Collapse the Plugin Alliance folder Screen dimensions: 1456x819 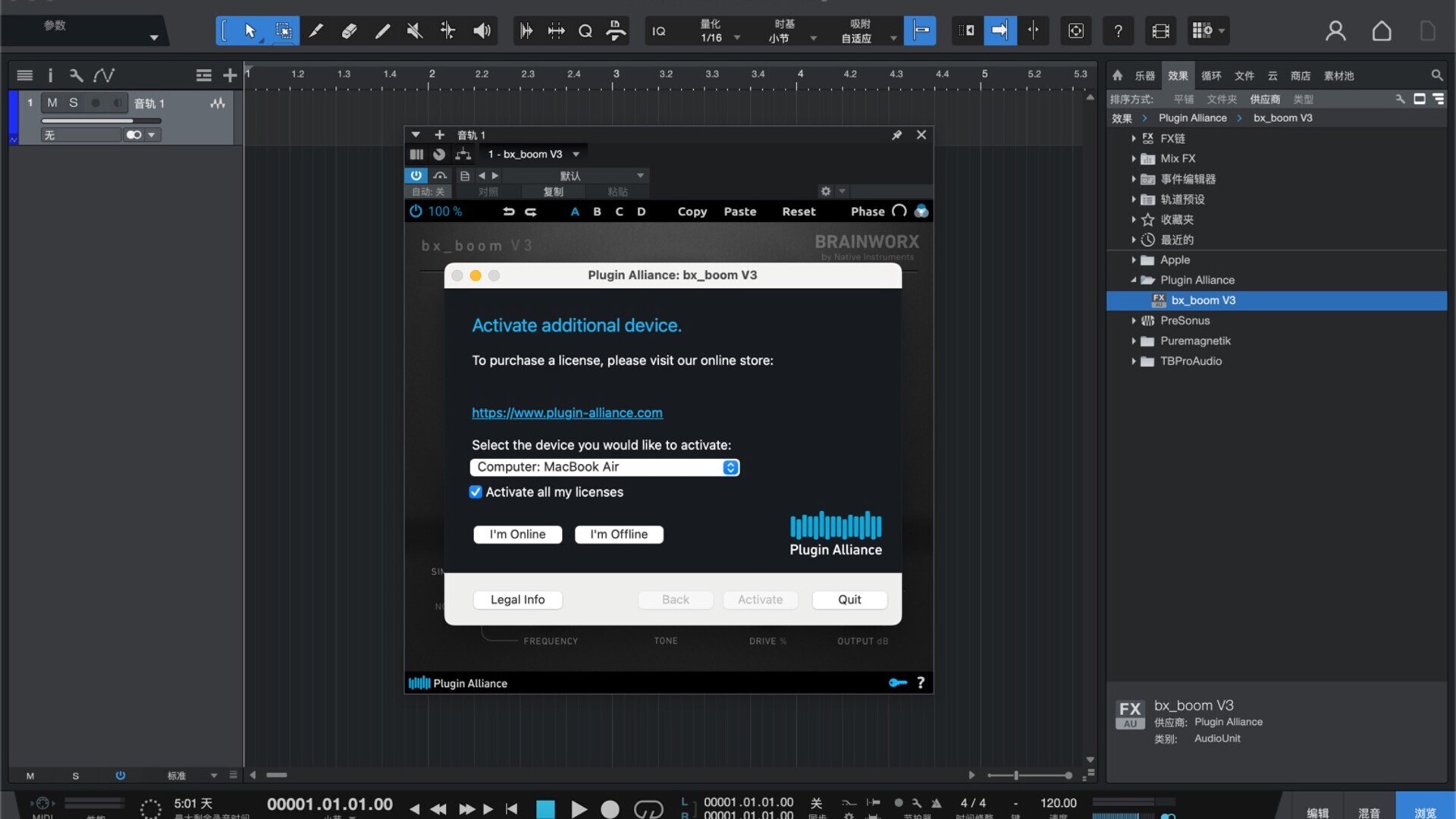coord(1133,281)
